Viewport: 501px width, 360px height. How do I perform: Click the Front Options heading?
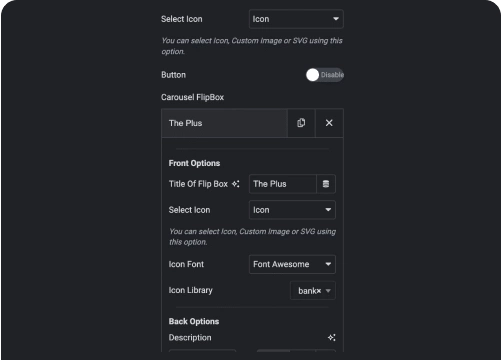tap(194, 163)
